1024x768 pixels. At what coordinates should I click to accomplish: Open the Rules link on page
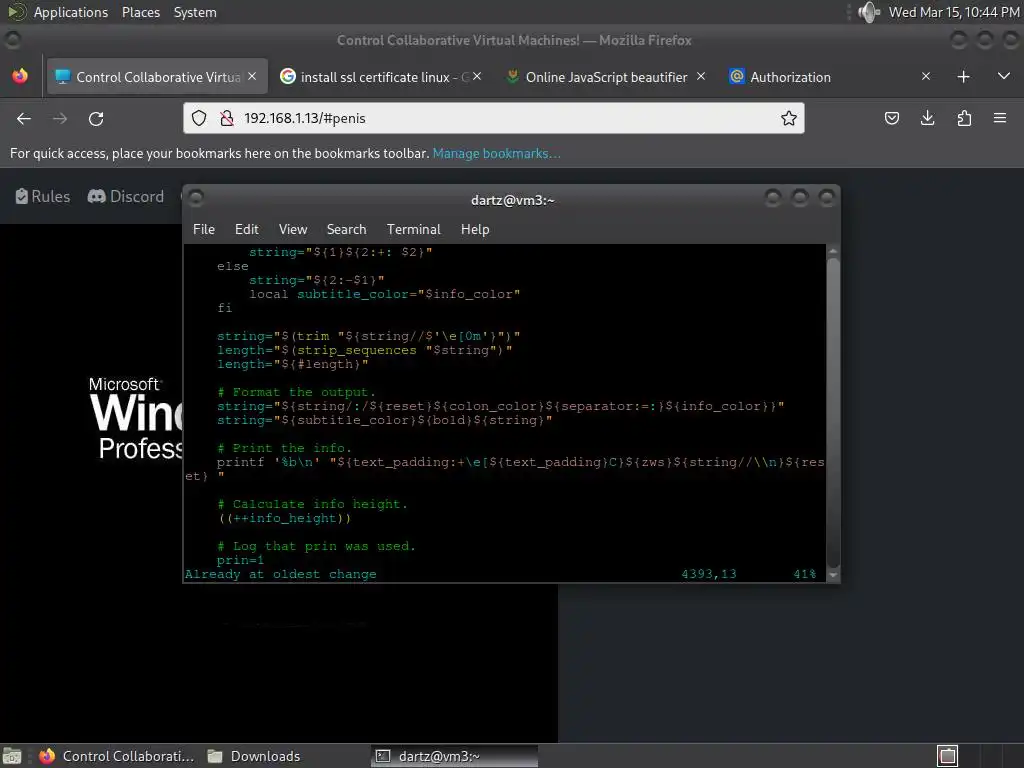[42, 197]
